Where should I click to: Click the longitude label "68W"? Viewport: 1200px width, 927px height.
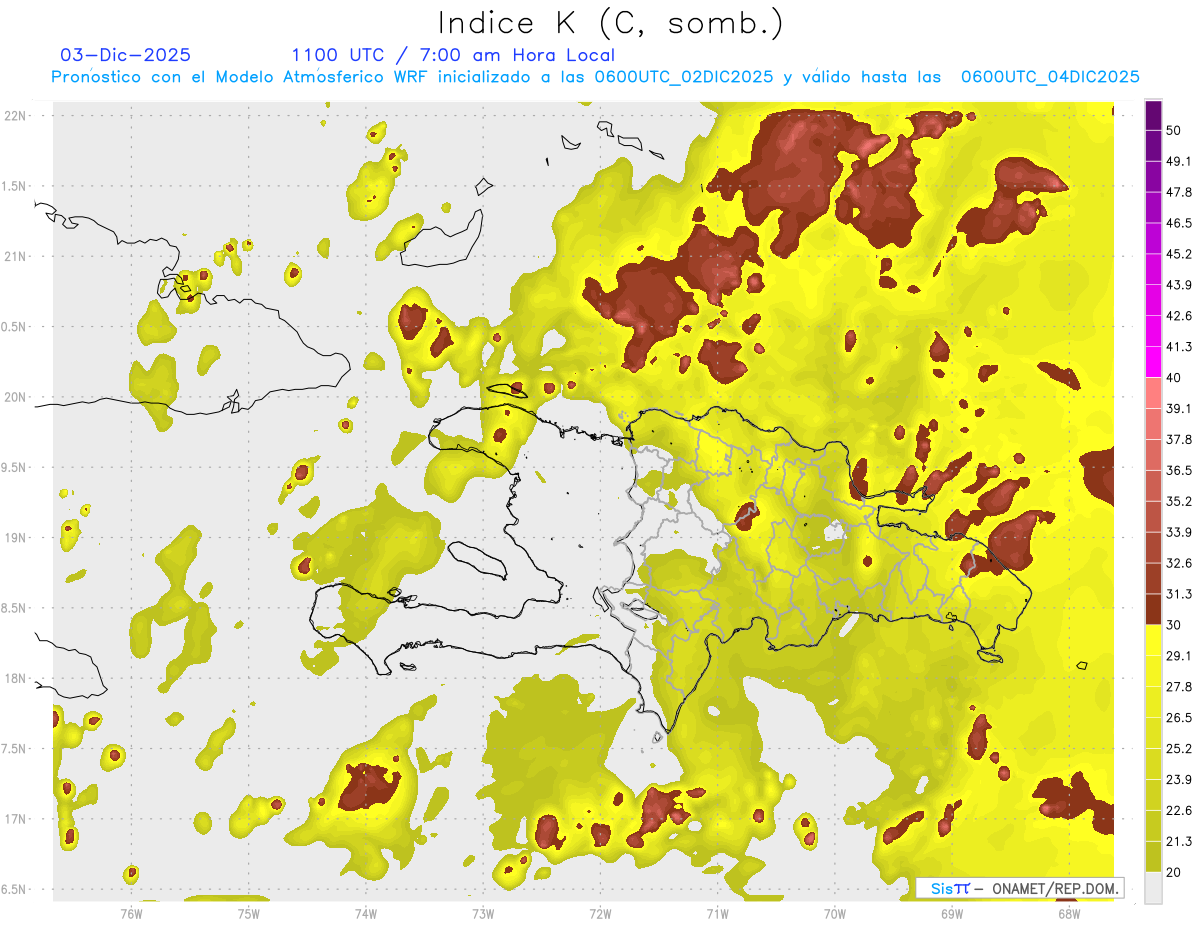(1069, 914)
